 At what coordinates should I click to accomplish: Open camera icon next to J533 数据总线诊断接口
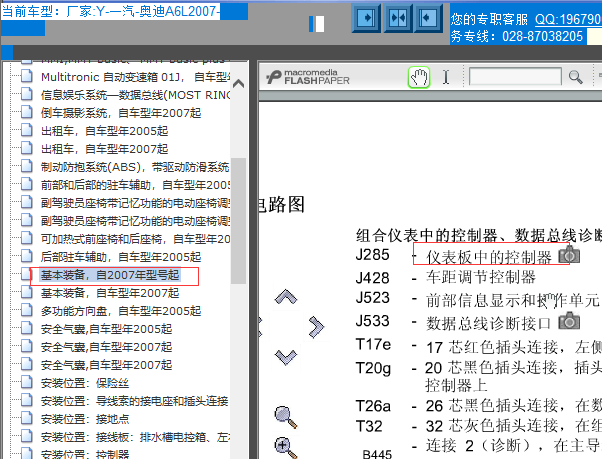pyautogui.click(x=569, y=321)
